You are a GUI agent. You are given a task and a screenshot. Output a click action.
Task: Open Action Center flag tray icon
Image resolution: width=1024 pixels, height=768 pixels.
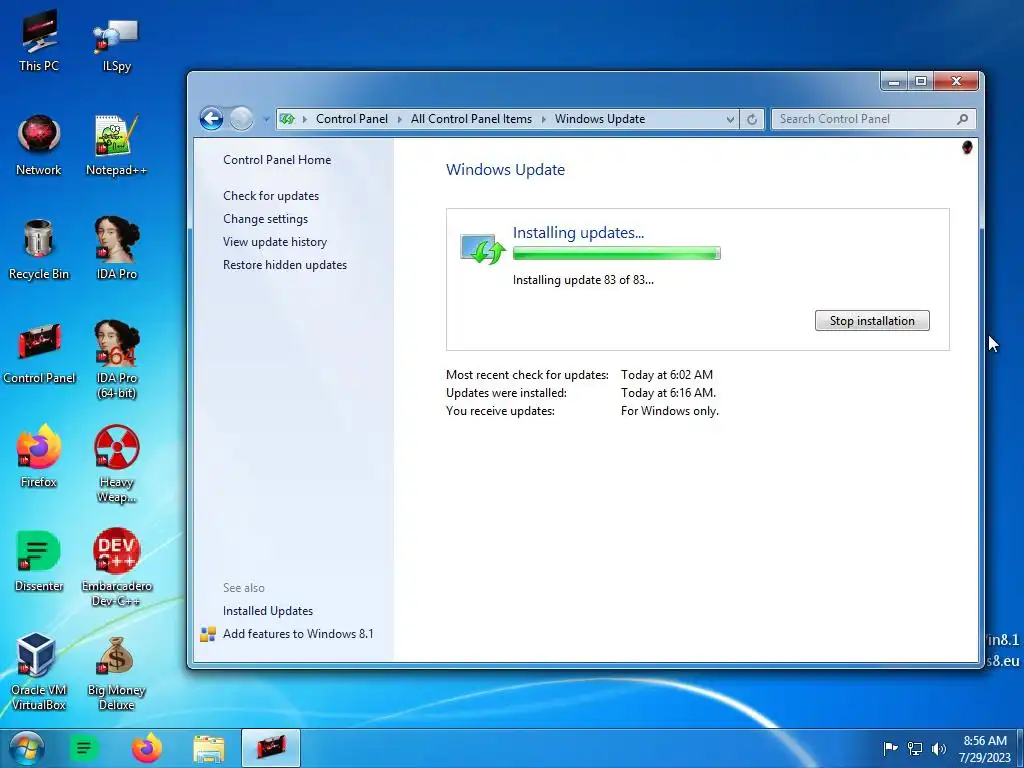(x=890, y=748)
